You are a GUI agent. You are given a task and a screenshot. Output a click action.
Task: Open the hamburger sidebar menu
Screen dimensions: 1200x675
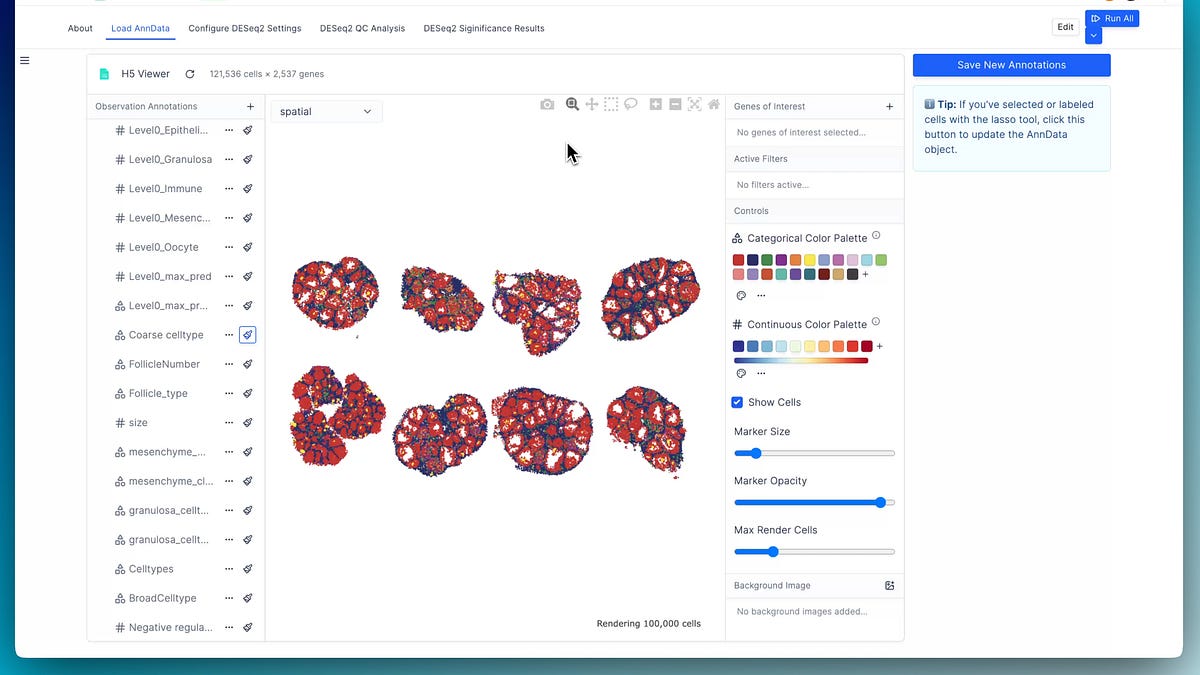click(25, 60)
